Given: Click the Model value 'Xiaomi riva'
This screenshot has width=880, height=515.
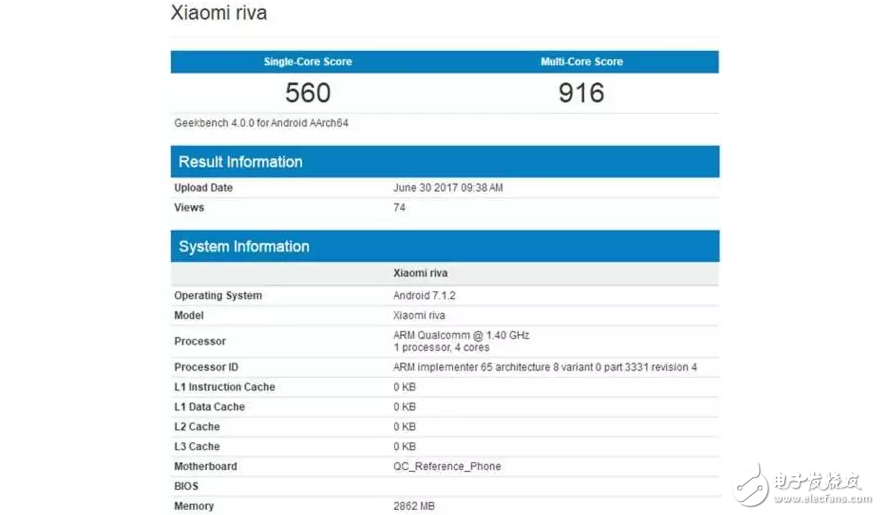Looking at the screenshot, I should [419, 315].
